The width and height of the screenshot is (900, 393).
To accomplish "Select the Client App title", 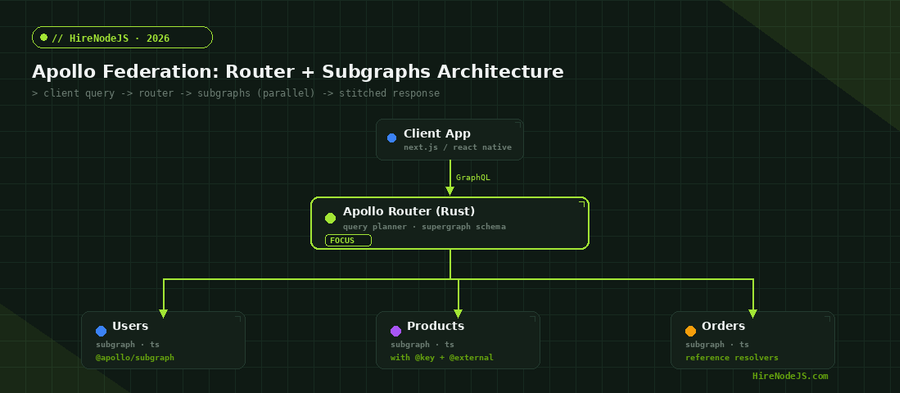I will (437, 134).
